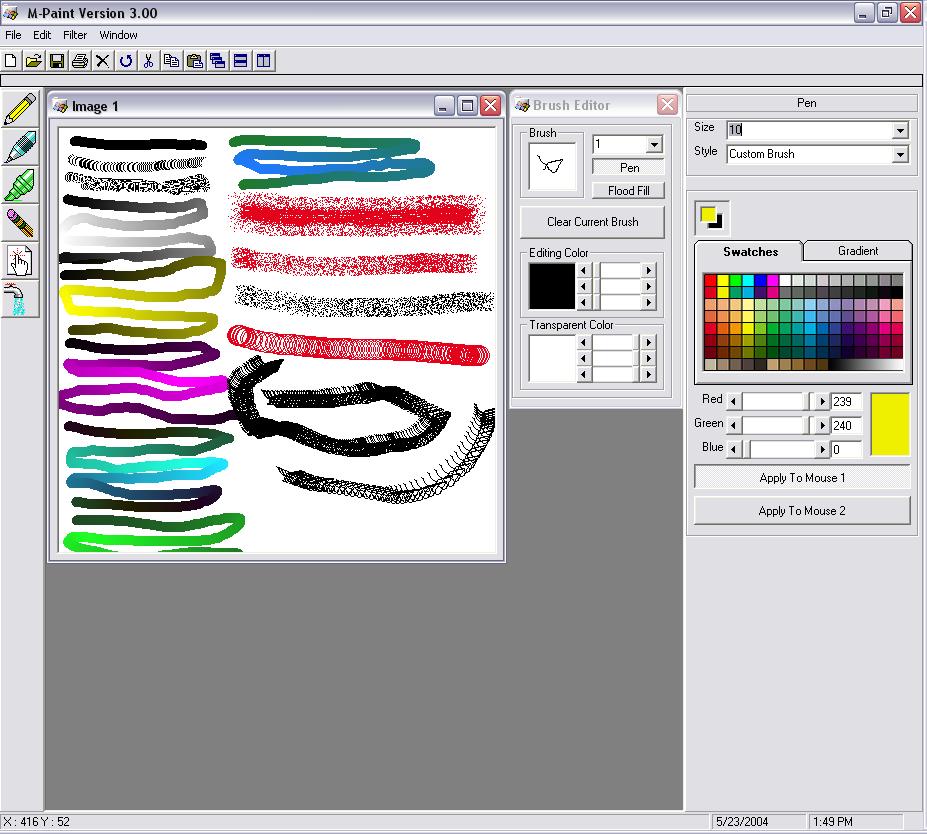This screenshot has width=927, height=834.
Task: Open the Size dropdown
Action: pos(900,130)
